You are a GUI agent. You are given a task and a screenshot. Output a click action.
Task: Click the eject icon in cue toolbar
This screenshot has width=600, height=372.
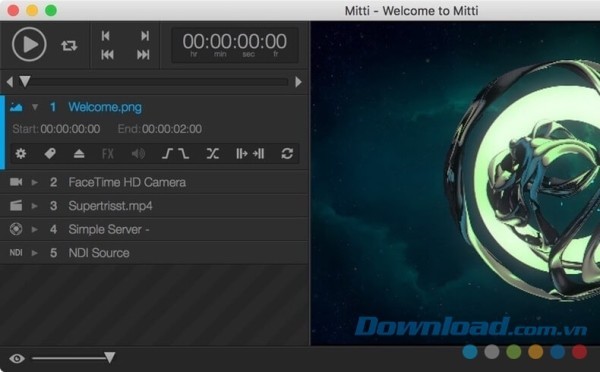coord(79,154)
